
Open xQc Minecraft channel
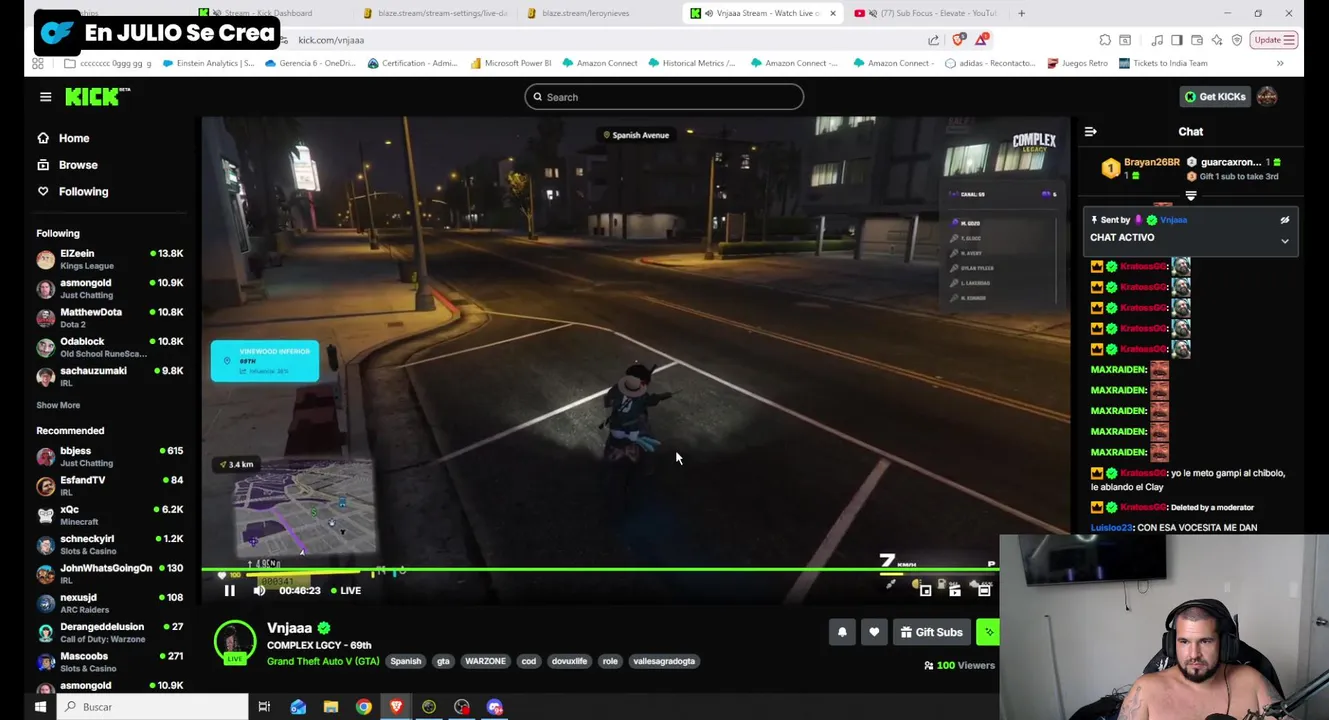tap(110, 515)
